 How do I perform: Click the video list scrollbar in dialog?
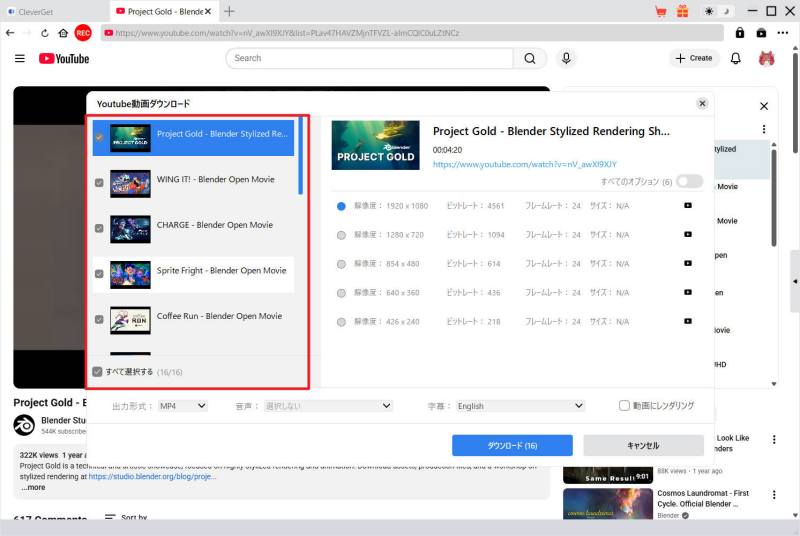point(301,156)
